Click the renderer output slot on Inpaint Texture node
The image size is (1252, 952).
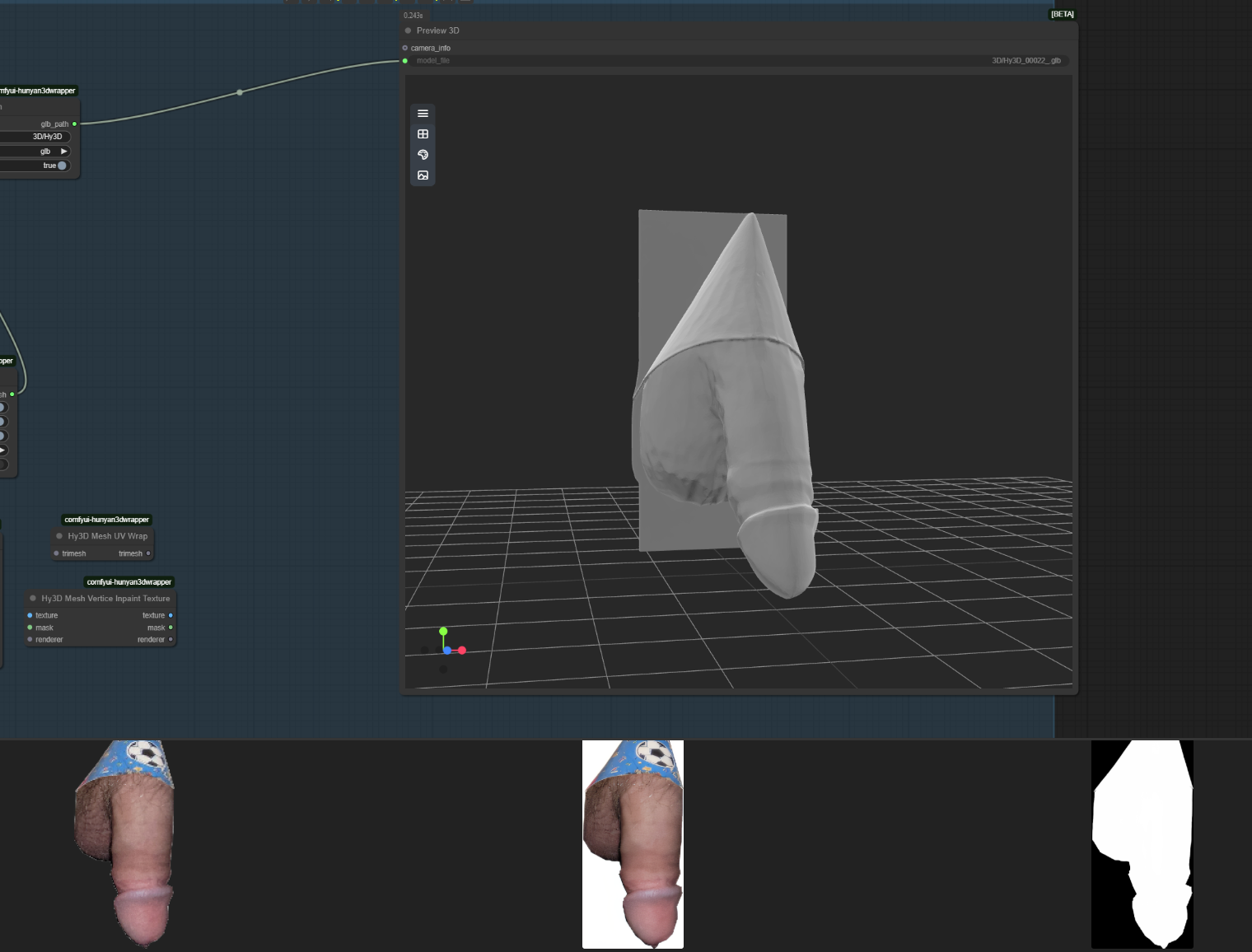[x=171, y=640]
